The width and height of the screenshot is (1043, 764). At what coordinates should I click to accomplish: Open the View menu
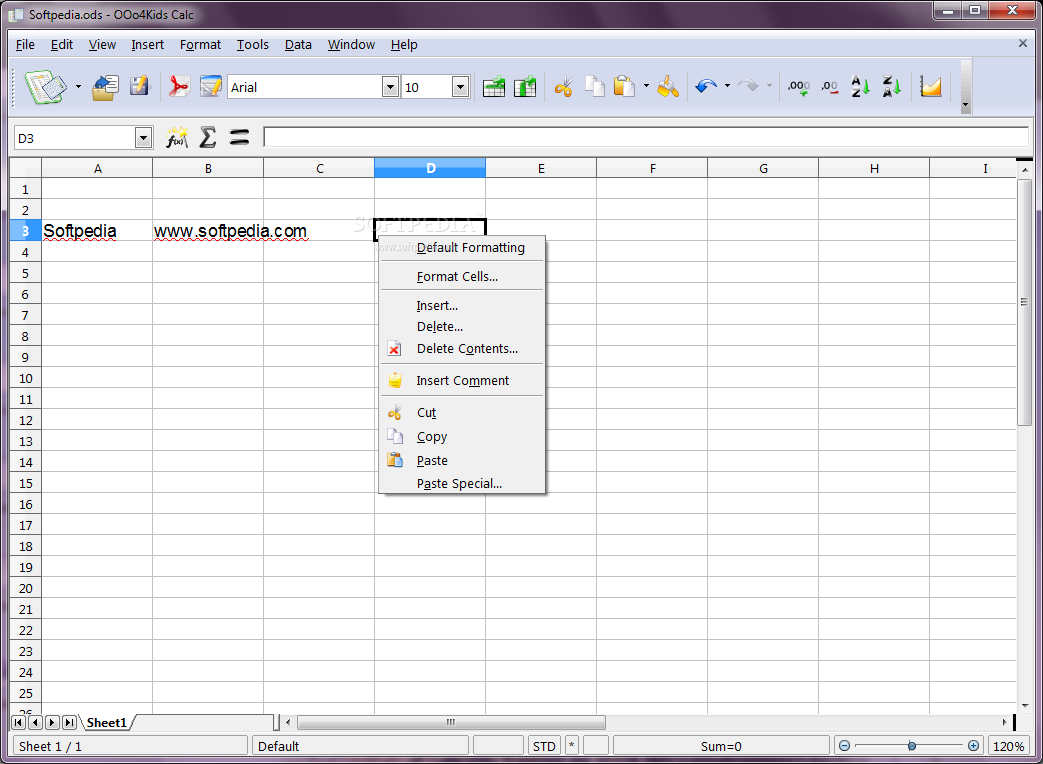tap(102, 45)
